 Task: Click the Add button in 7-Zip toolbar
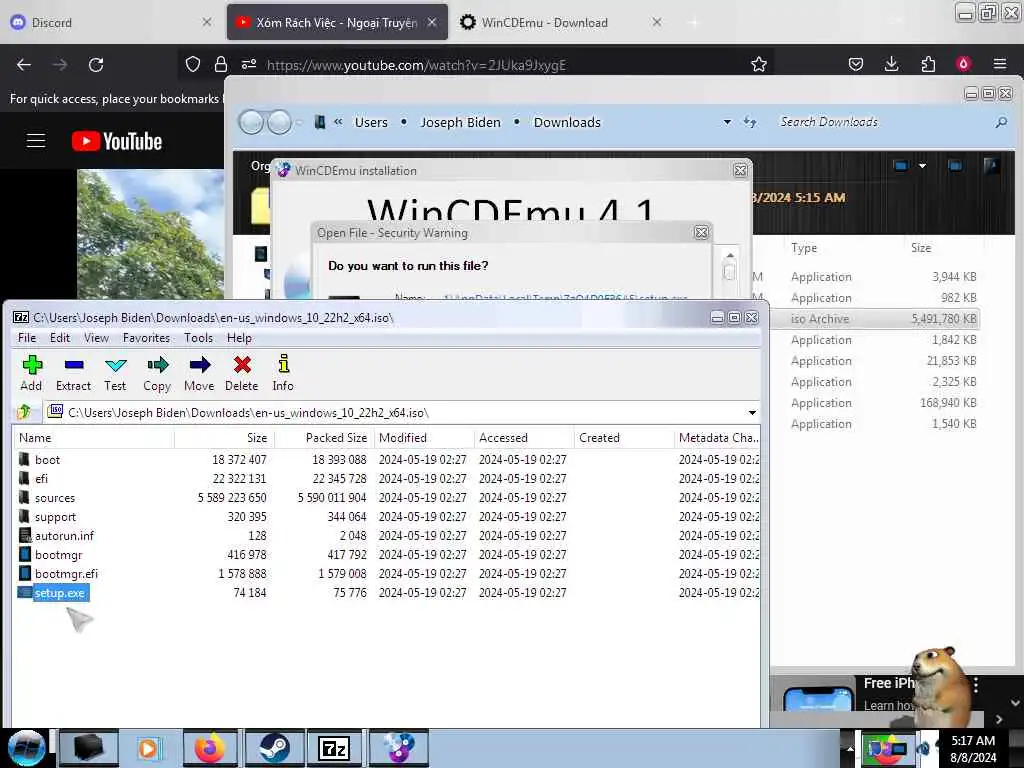31,373
